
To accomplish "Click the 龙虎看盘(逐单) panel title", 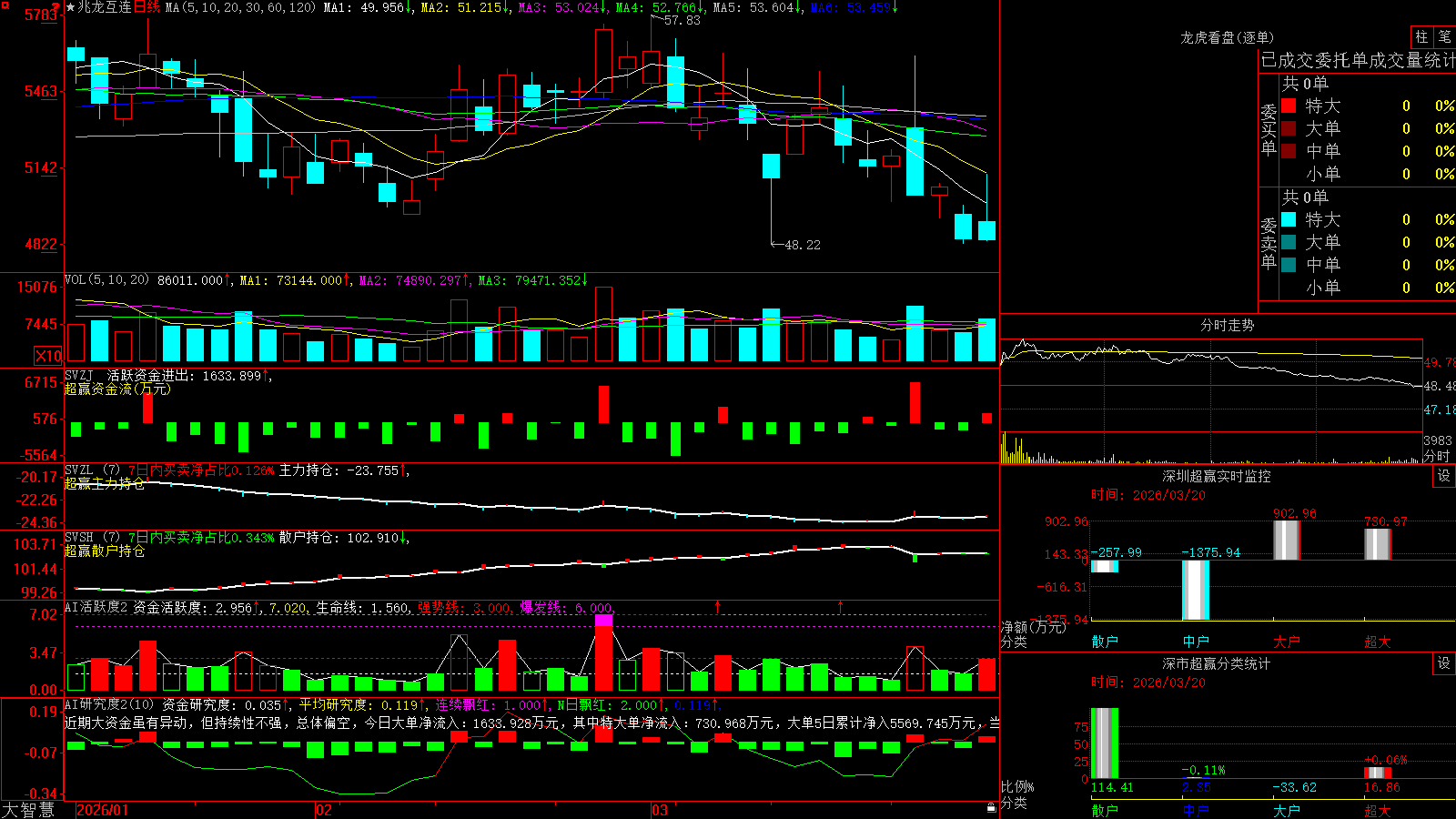I will (1227, 37).
